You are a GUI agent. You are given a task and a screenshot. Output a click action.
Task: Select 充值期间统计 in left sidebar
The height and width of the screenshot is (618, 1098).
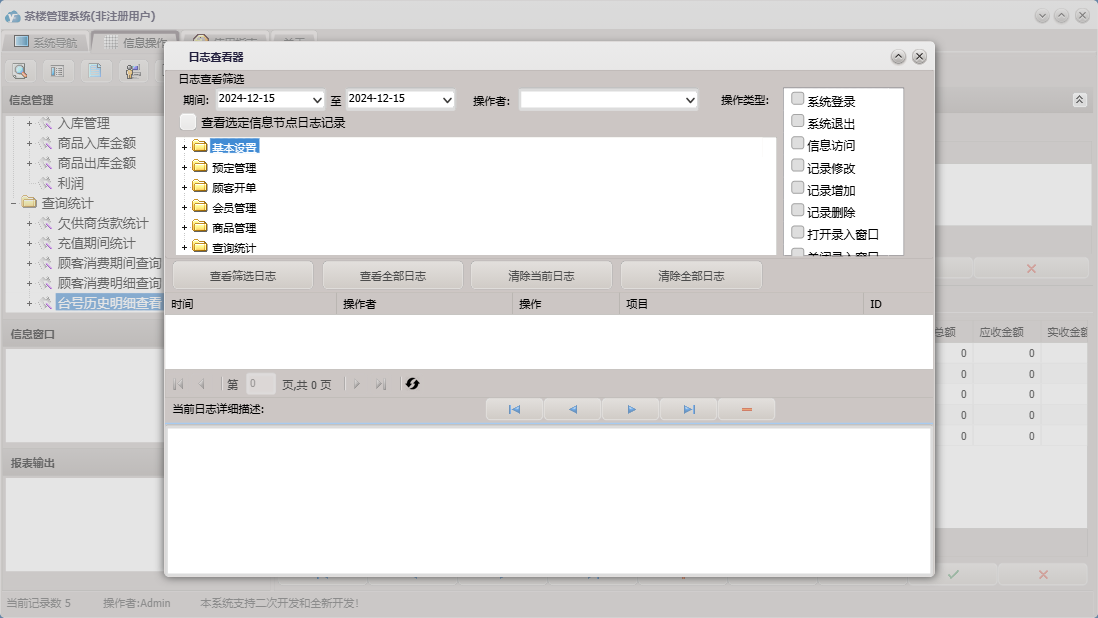click(97, 244)
